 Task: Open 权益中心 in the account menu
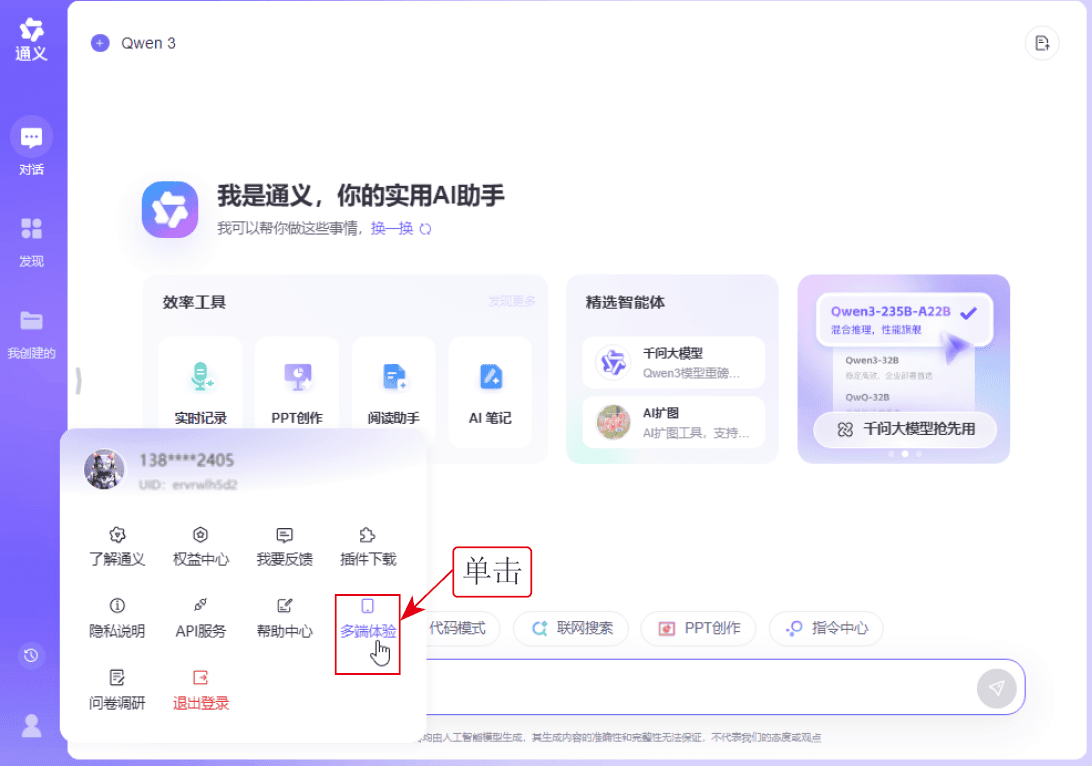tap(201, 547)
